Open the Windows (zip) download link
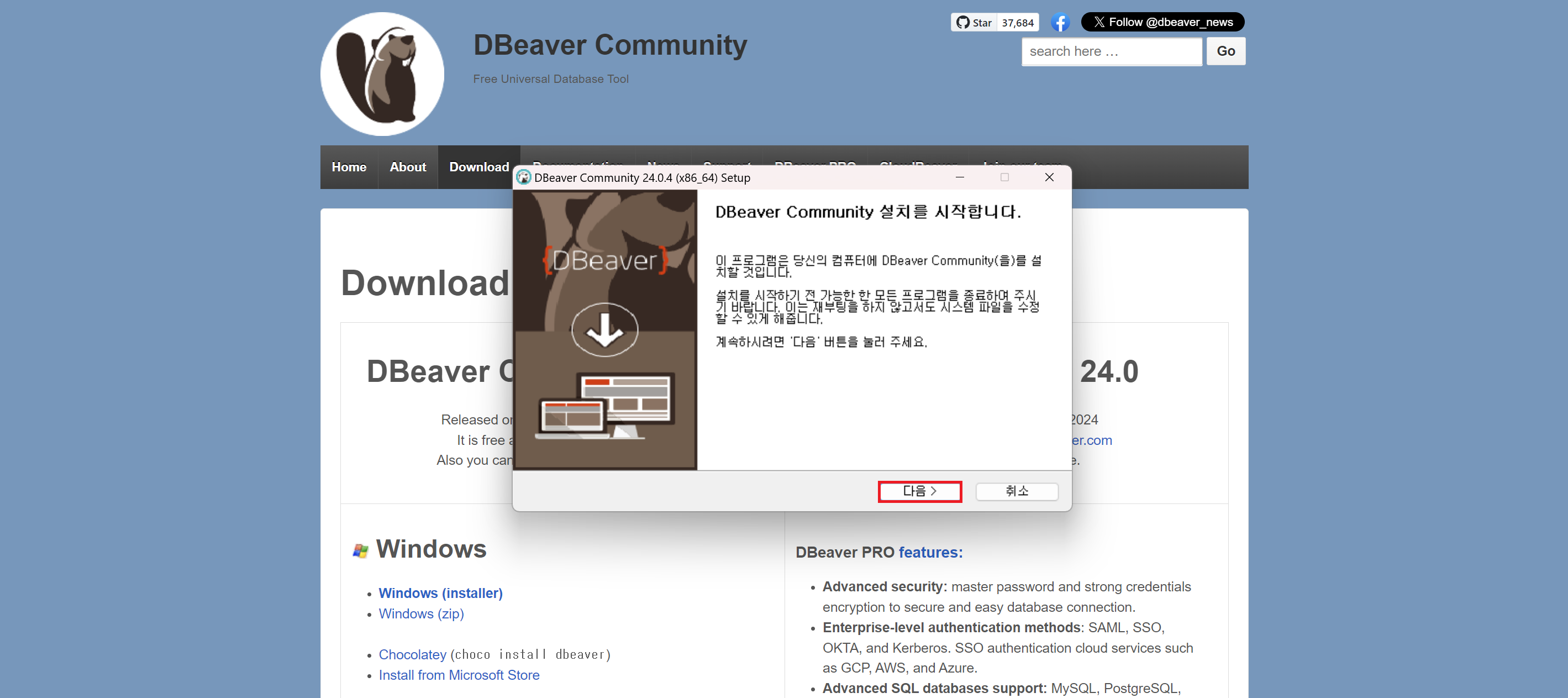The width and height of the screenshot is (1568, 698). [420, 613]
